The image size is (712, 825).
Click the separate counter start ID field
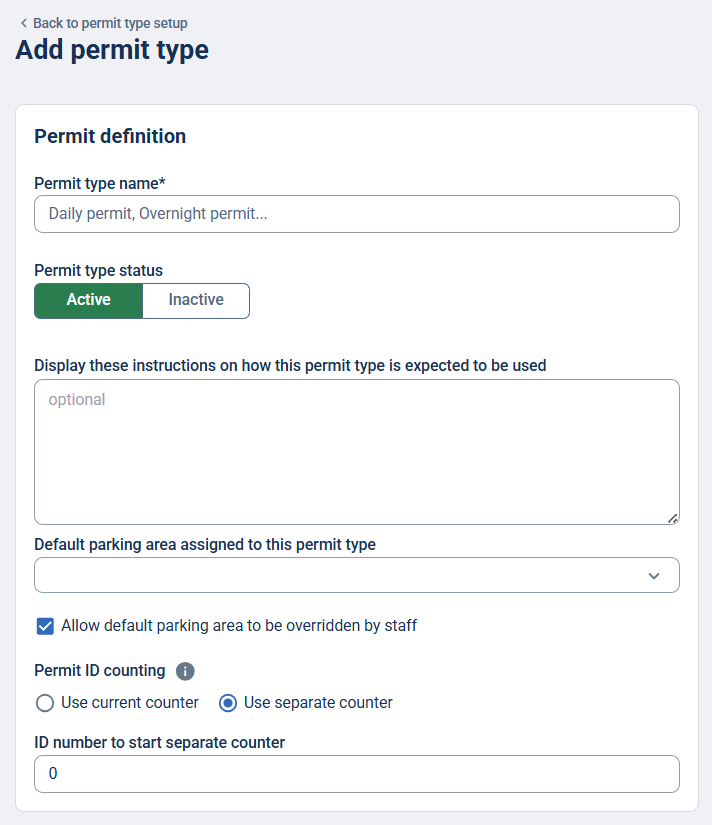[x=357, y=774]
